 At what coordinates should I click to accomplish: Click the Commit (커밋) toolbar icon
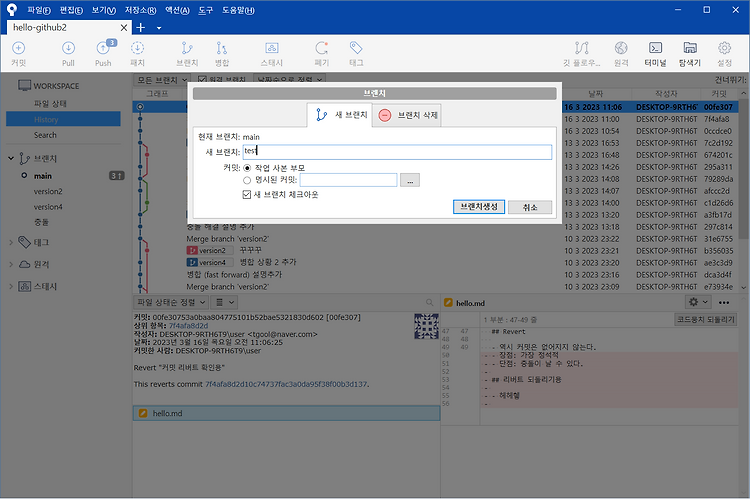click(18, 49)
